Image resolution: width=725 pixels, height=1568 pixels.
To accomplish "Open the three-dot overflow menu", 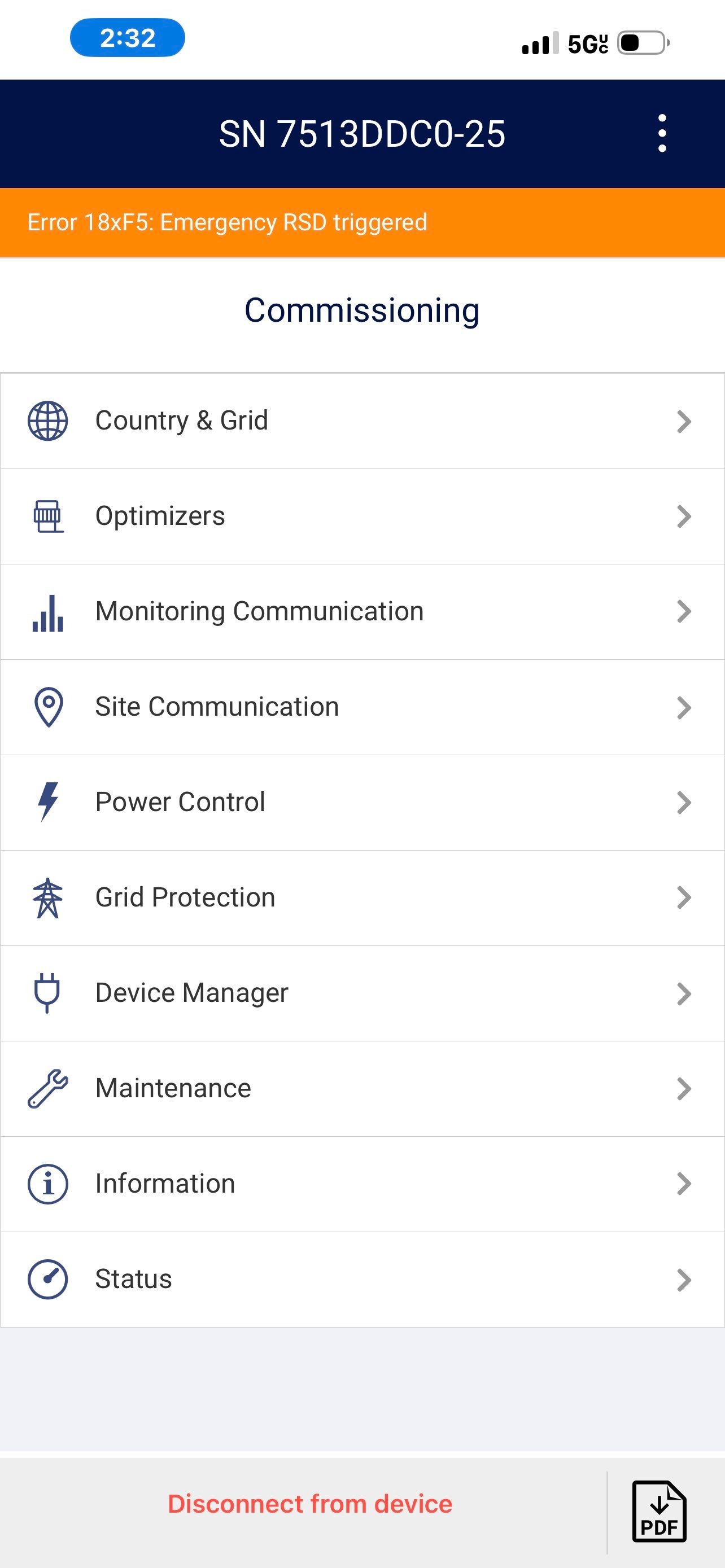I will pos(662,133).
